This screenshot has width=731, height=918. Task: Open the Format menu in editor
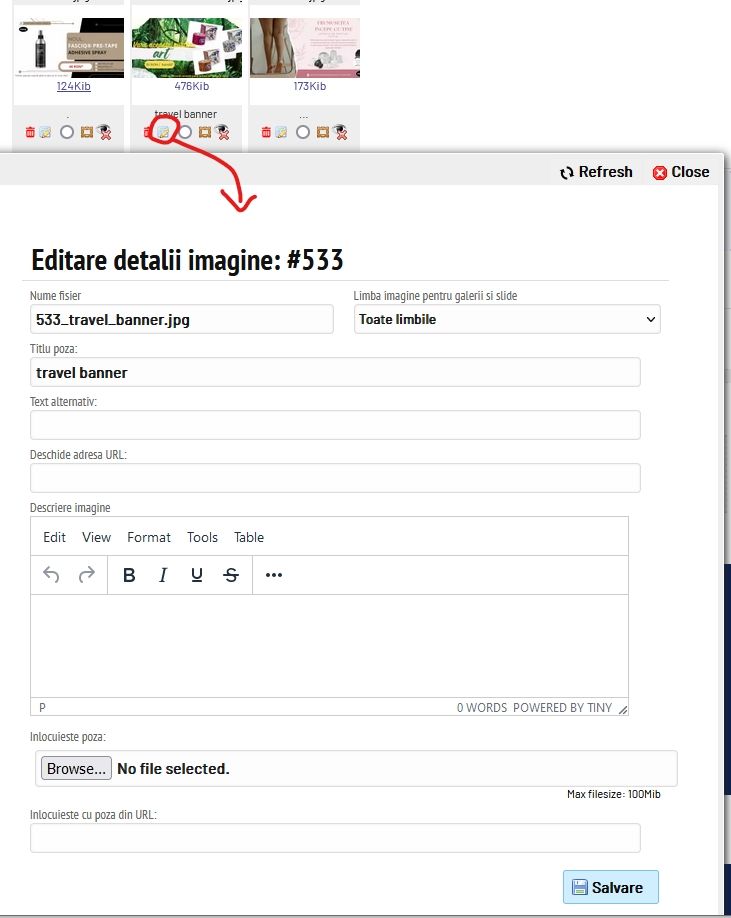point(149,537)
